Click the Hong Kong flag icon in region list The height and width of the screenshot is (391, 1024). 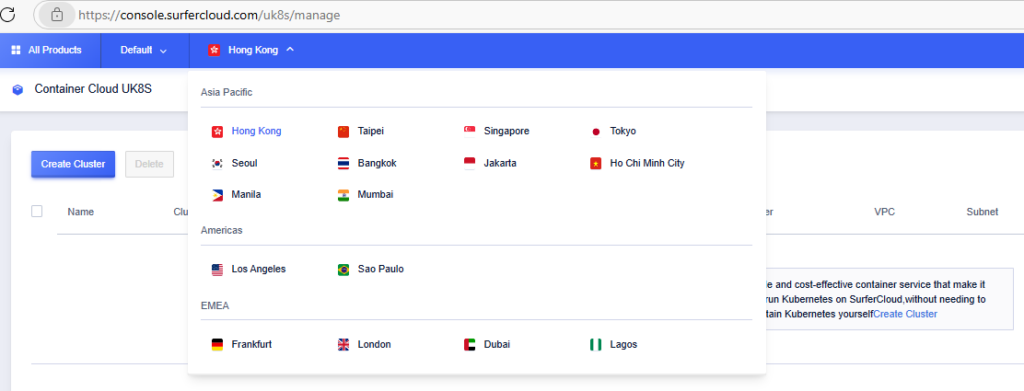point(217,131)
